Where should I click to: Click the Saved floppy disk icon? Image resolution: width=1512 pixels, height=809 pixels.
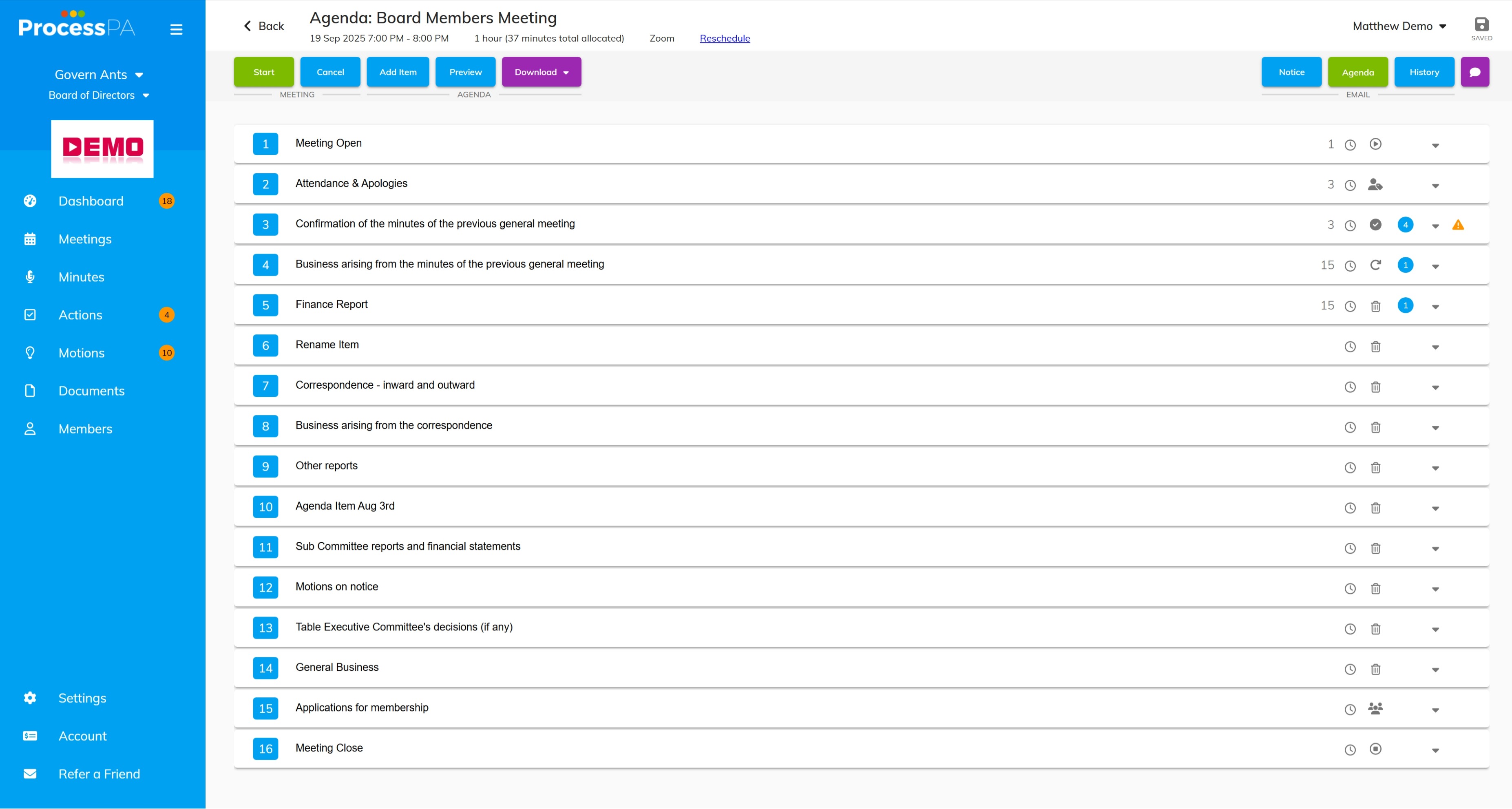[1481, 24]
